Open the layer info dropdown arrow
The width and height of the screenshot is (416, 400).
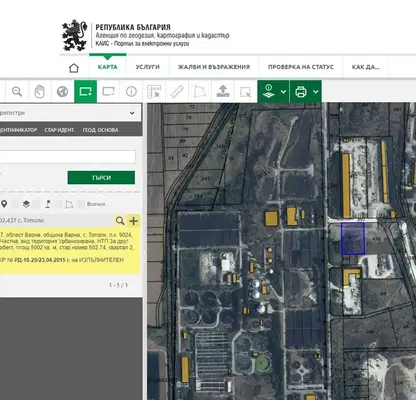283,92
